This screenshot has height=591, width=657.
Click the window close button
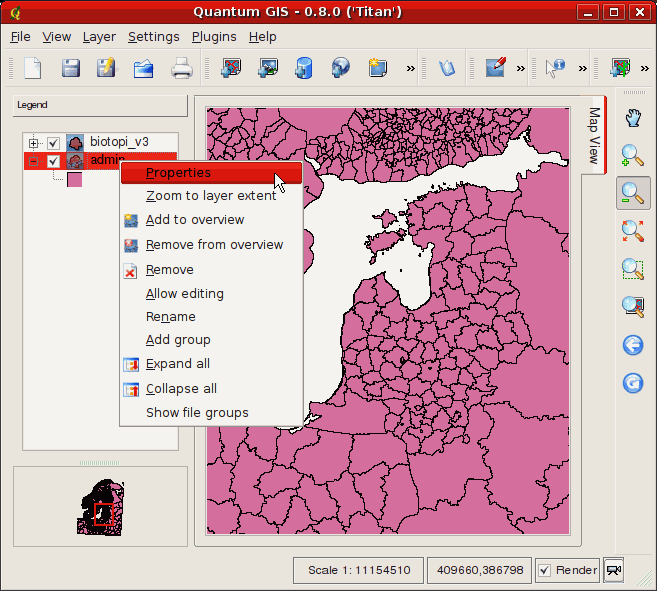pos(639,12)
